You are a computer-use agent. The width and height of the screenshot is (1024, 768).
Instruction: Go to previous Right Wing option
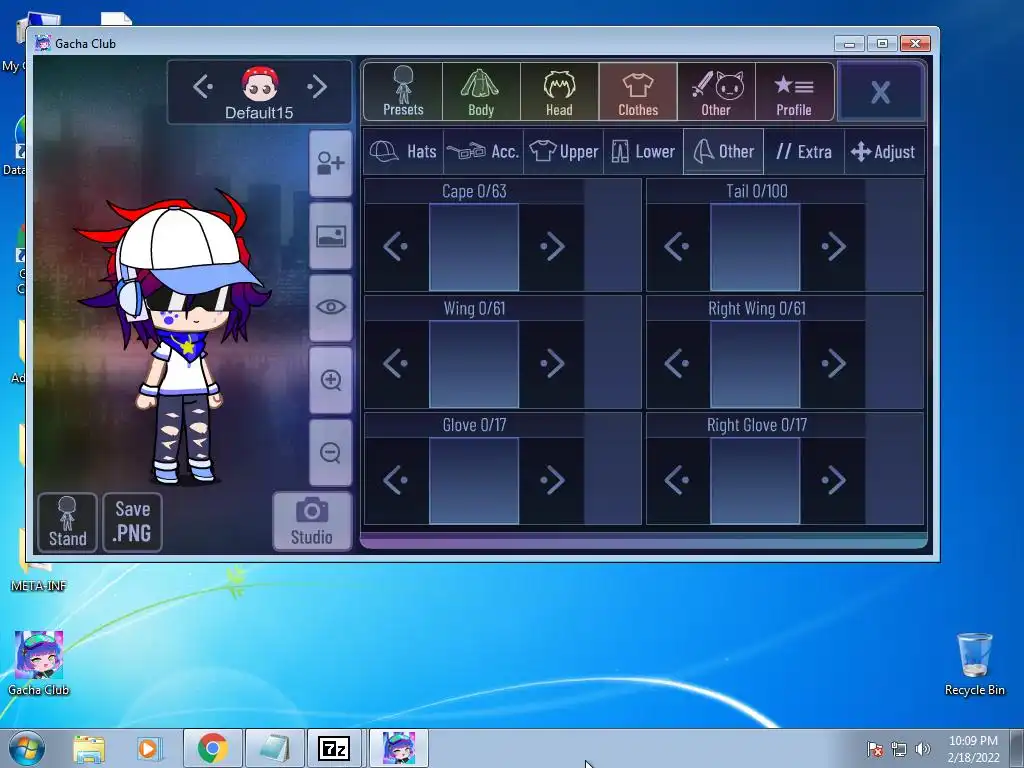(x=677, y=364)
